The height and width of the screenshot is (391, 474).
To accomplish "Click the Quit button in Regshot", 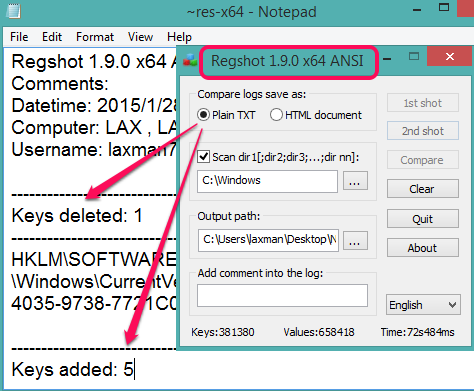I will point(423,219).
